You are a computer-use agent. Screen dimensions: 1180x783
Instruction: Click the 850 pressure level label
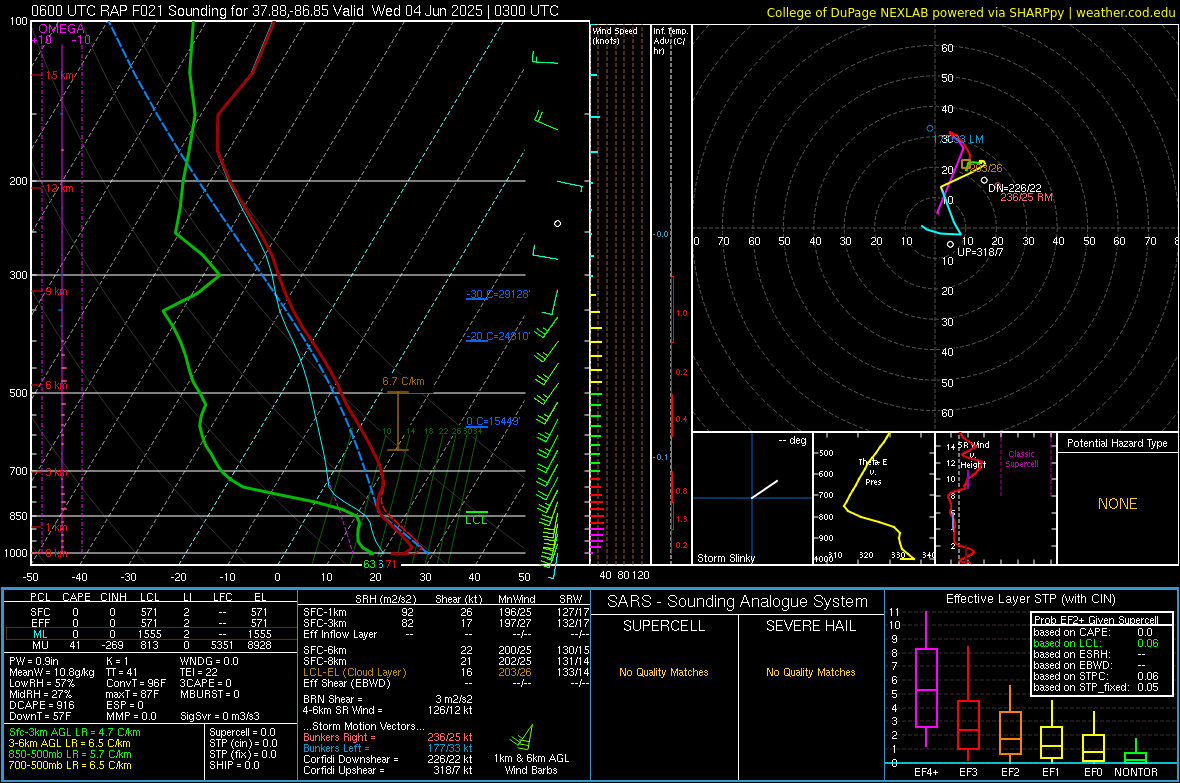18,516
